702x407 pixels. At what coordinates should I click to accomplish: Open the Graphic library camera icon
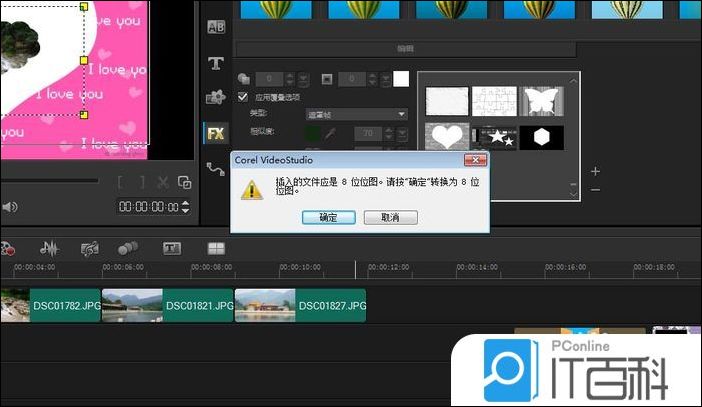click(215, 97)
